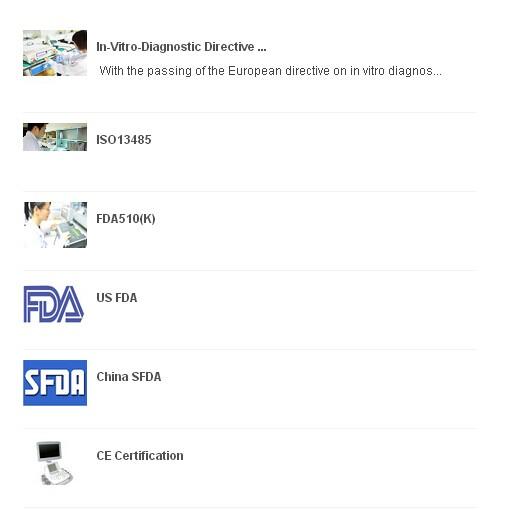Click the letter S in SFDA logo
This screenshot has width=520, height=510.
32,383
